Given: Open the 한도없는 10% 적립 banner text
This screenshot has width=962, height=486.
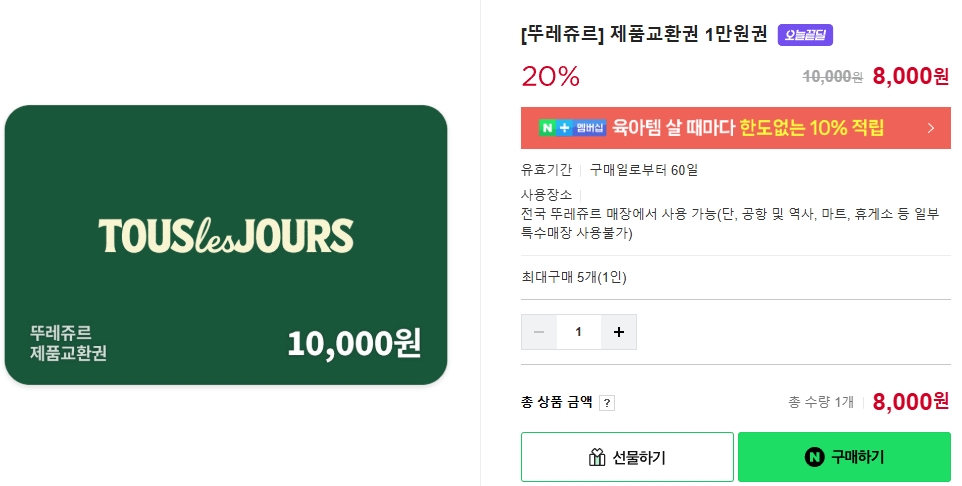Looking at the screenshot, I should pyautogui.click(x=812, y=128).
